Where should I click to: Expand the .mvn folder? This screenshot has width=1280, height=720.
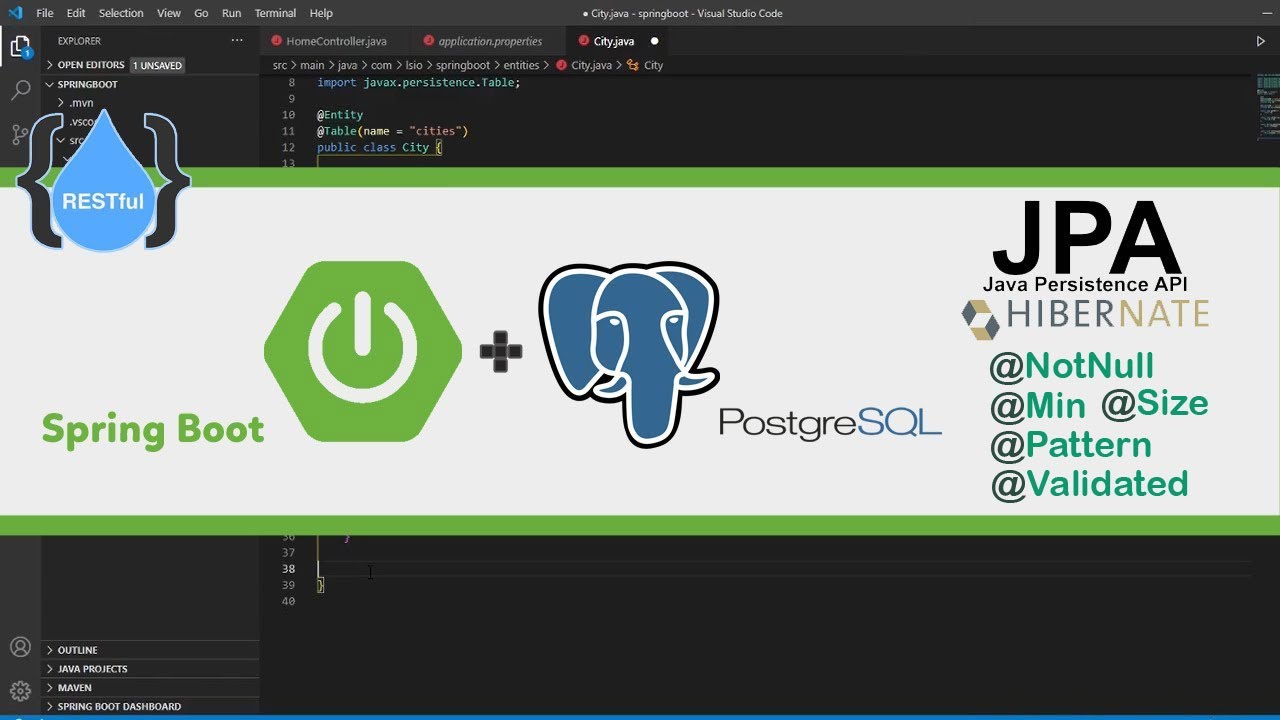(150, 103)
